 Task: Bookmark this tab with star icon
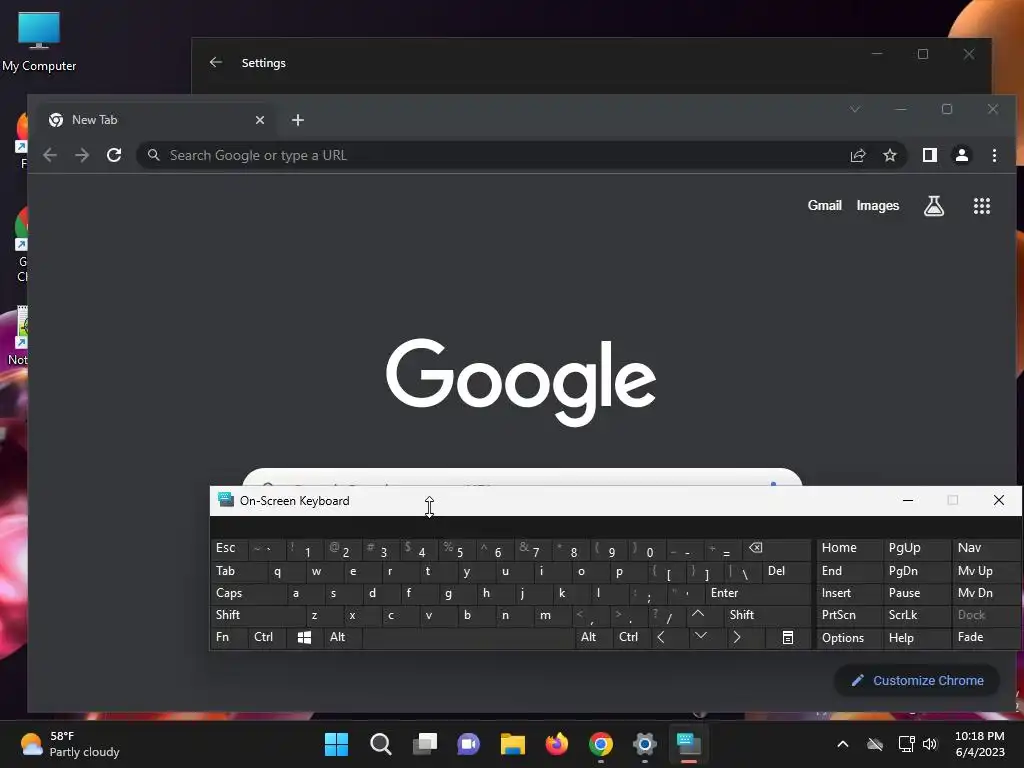889,155
